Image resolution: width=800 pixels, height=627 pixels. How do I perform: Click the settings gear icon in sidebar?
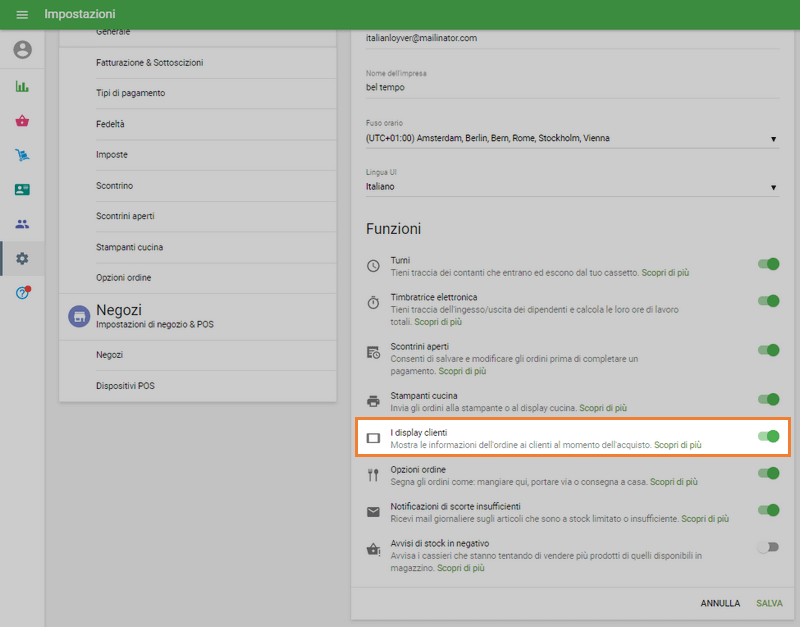22,258
